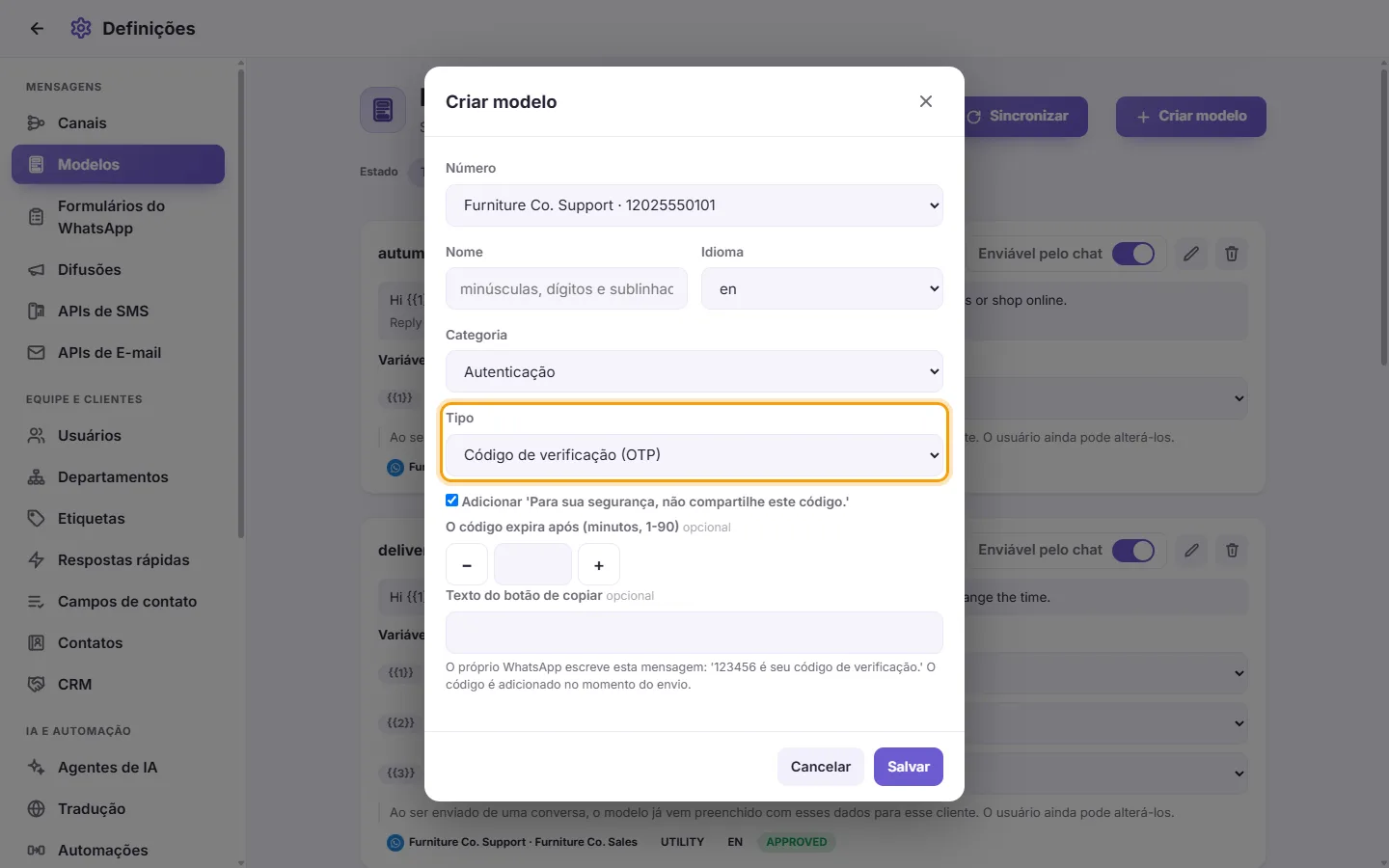Open the Idioma dropdown set to en

(x=822, y=288)
